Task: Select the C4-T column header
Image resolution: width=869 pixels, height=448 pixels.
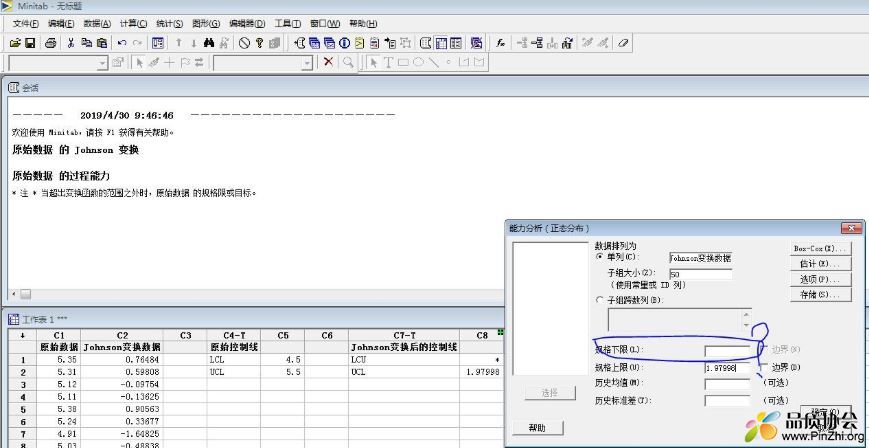Action: coord(234,335)
